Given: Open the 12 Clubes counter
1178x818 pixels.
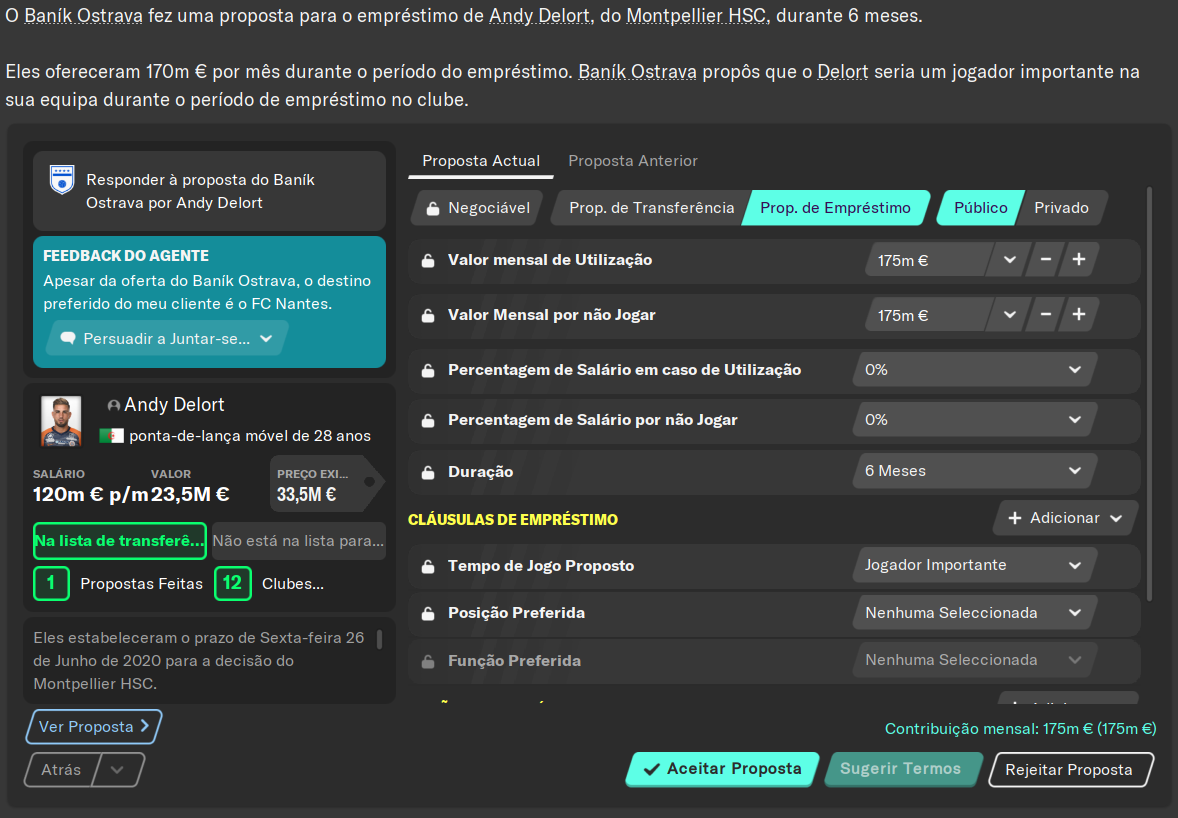Looking at the screenshot, I should point(232,584).
